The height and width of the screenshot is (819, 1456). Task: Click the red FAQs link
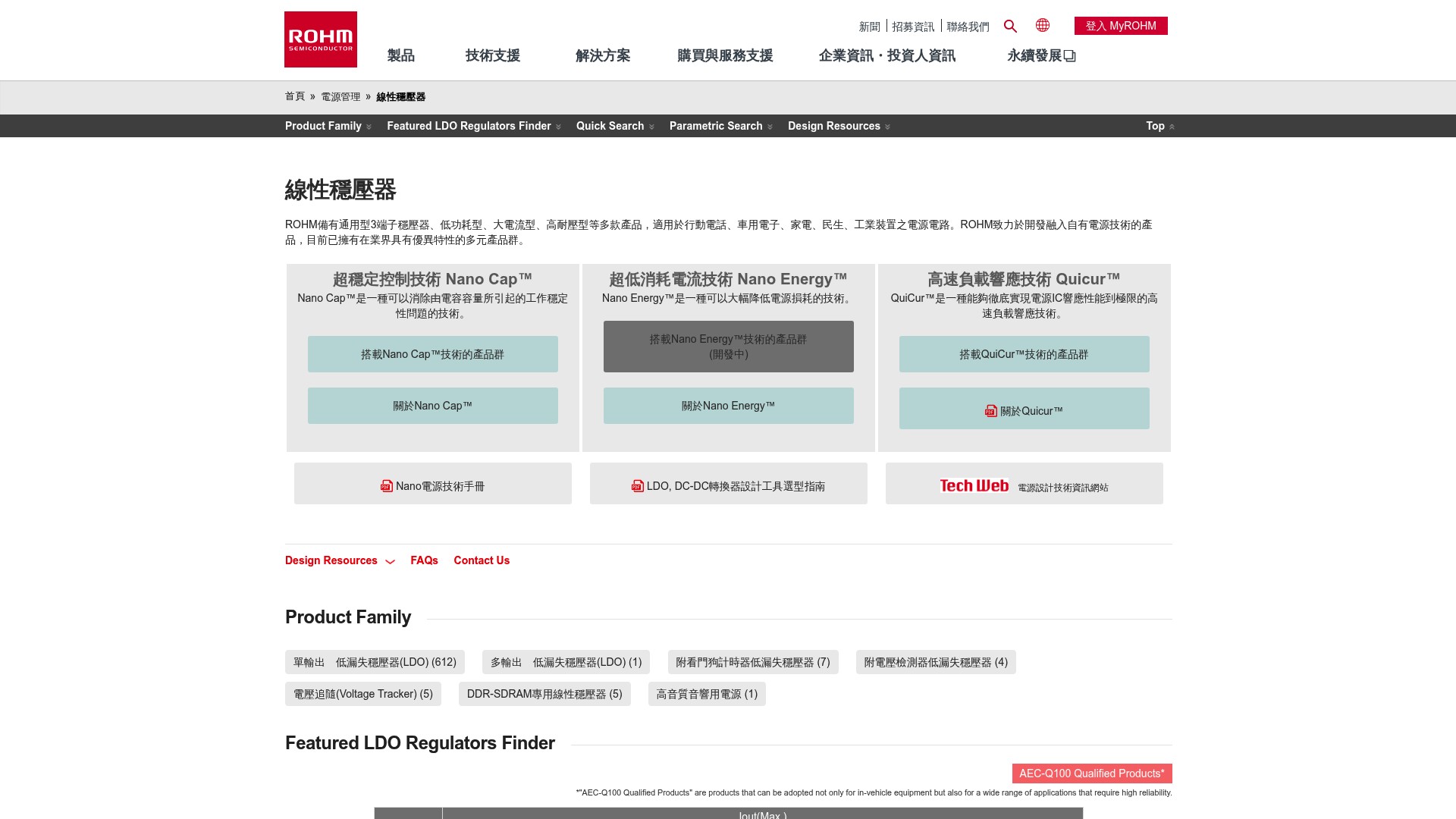point(424,560)
